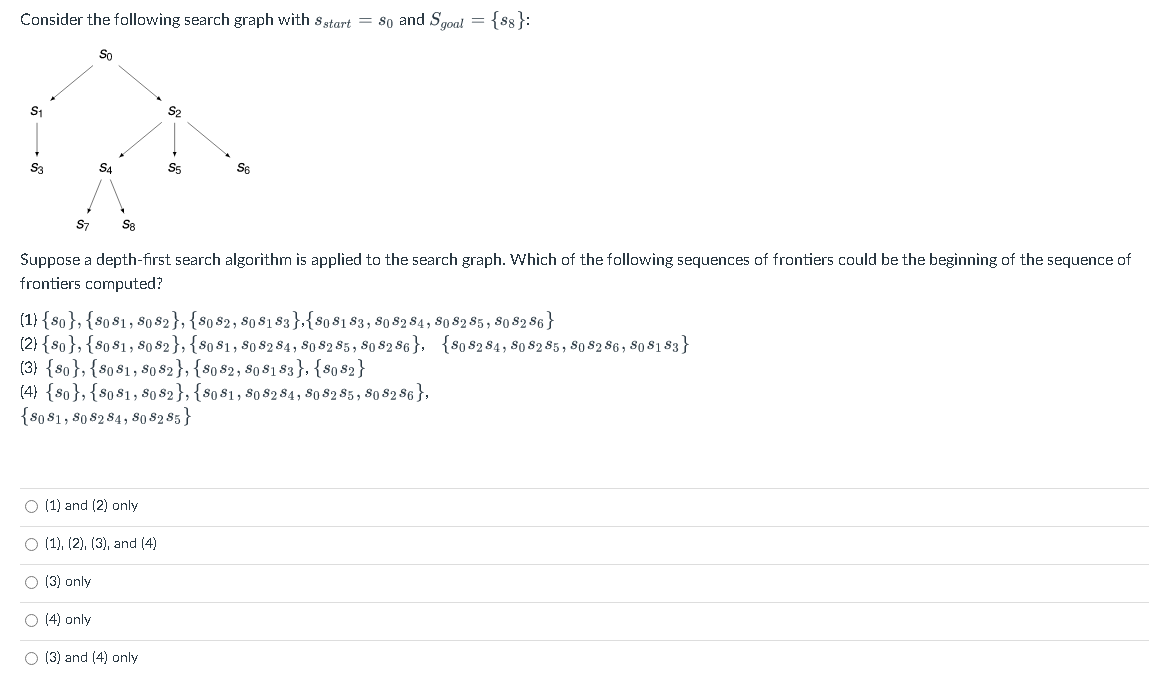The height and width of the screenshot is (685, 1149).
Task: Select the radio button for "(3) and (4) only"
Action: (x=29, y=657)
